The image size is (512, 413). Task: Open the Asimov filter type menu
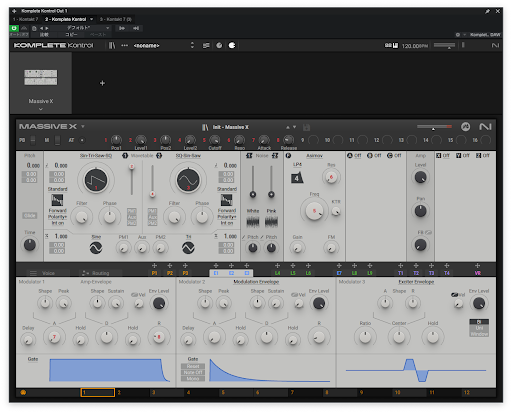point(314,156)
